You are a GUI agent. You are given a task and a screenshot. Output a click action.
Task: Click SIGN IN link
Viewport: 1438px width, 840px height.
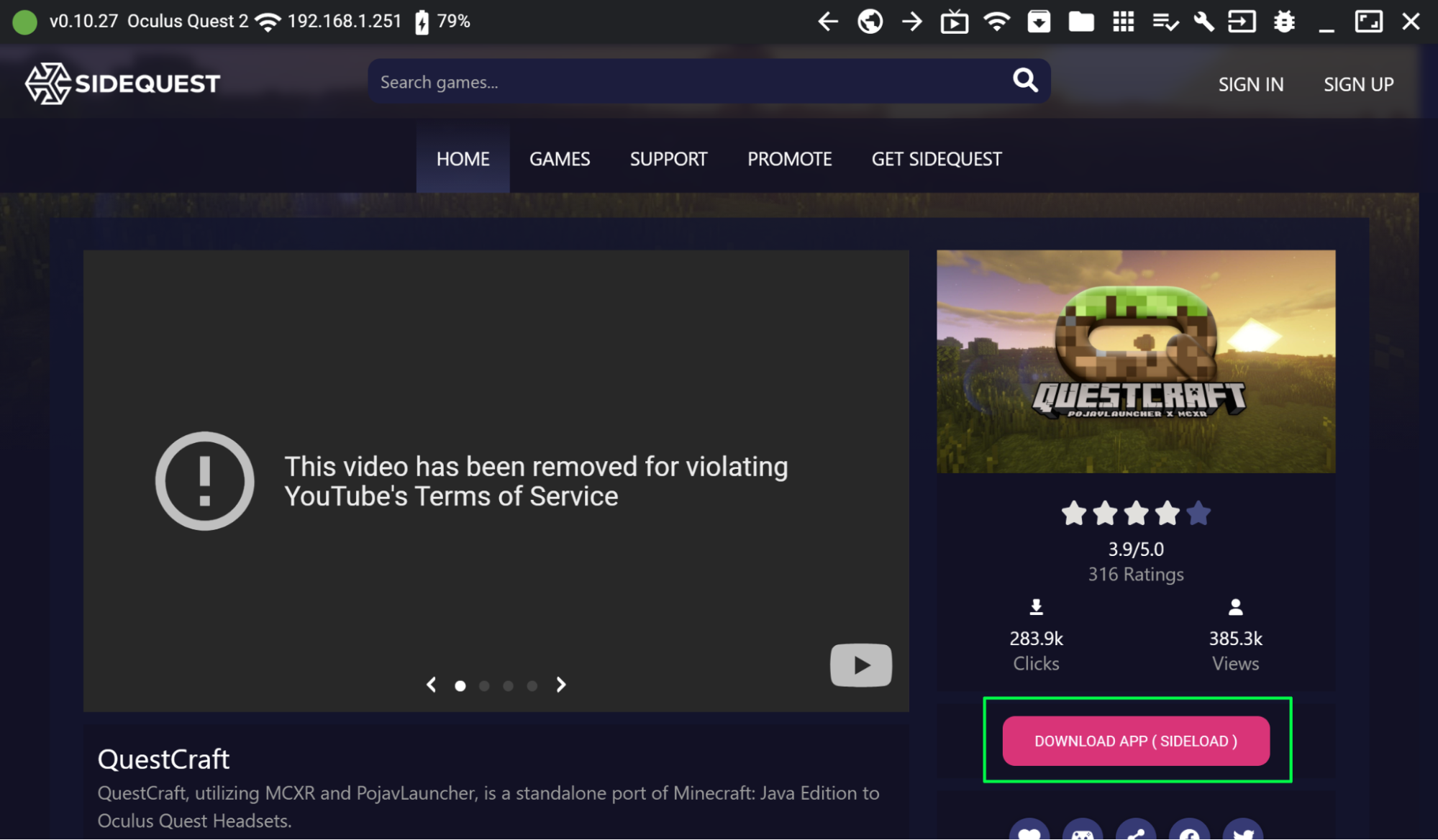click(1251, 84)
